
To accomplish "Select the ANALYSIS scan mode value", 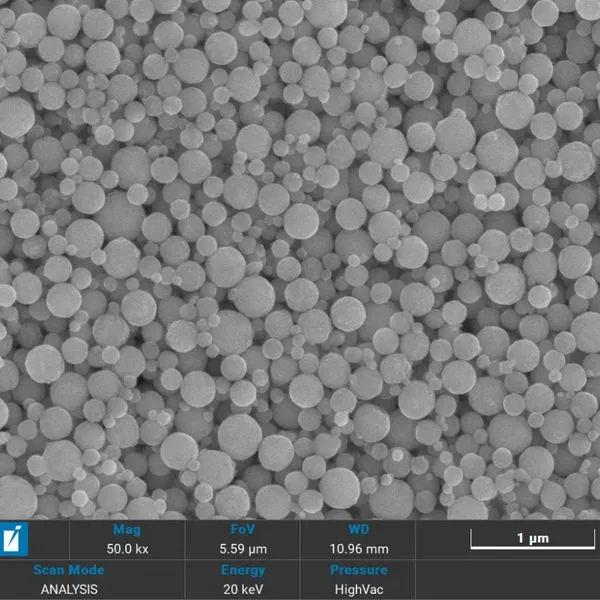I will pyautogui.click(x=69, y=589).
